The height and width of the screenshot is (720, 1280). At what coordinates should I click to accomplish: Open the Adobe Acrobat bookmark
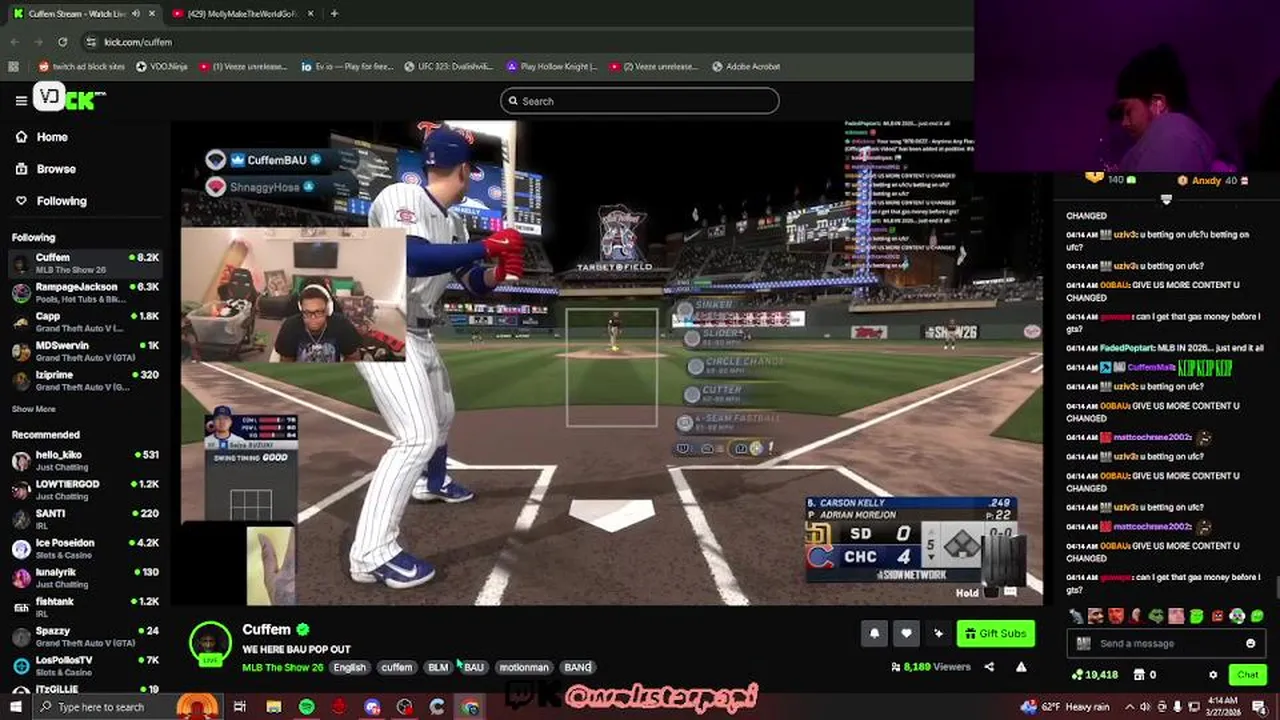746,66
